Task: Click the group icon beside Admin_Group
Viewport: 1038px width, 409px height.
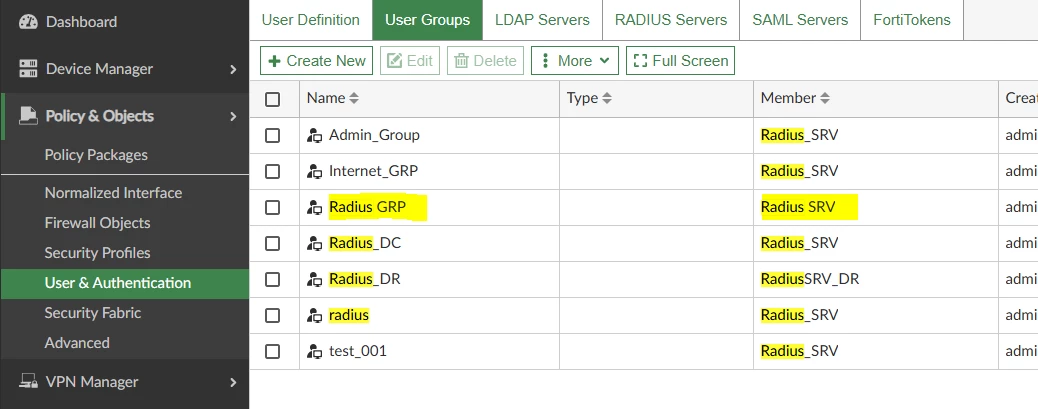Action: click(314, 136)
